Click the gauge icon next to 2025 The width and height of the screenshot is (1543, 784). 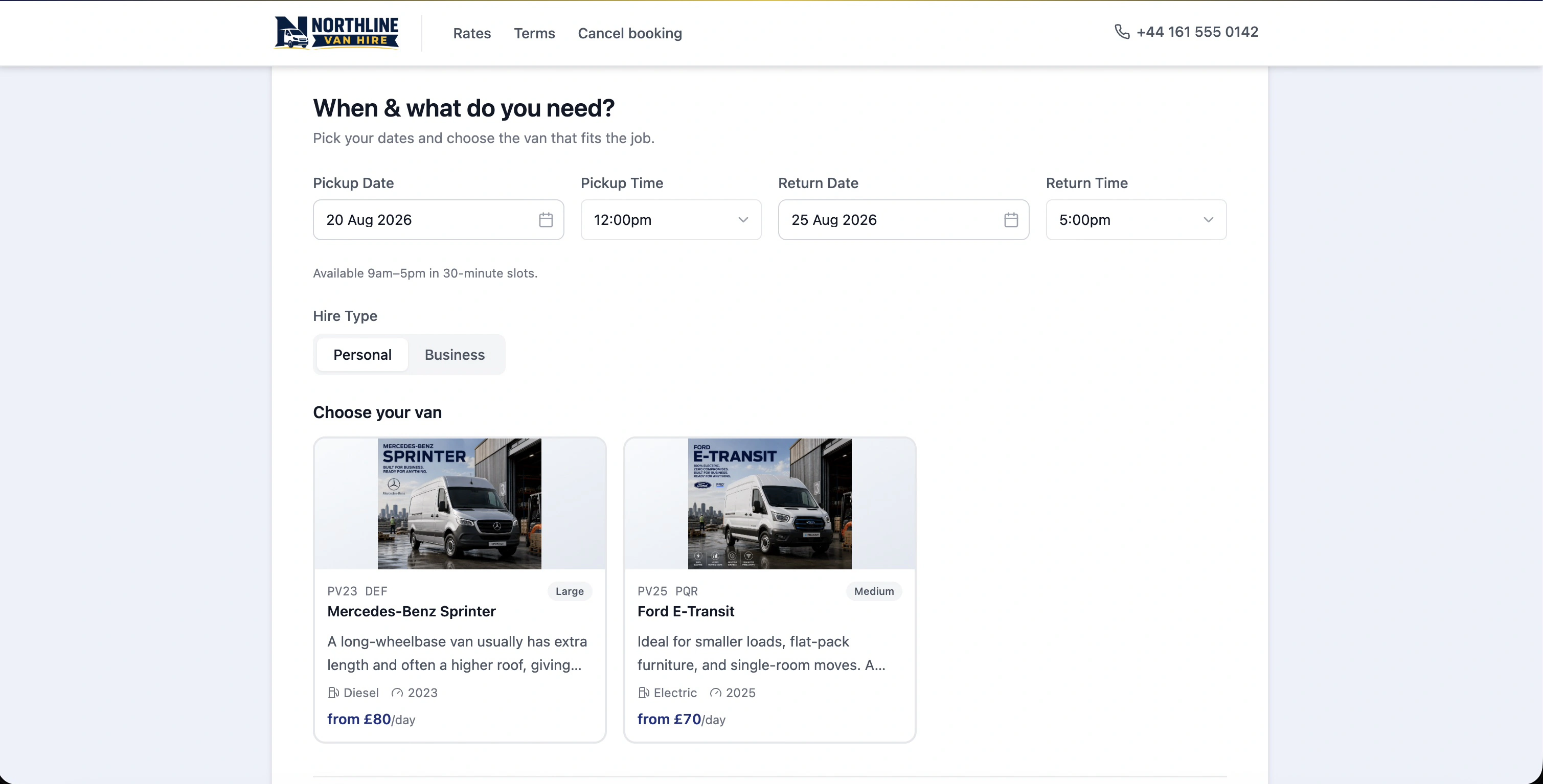pos(716,693)
